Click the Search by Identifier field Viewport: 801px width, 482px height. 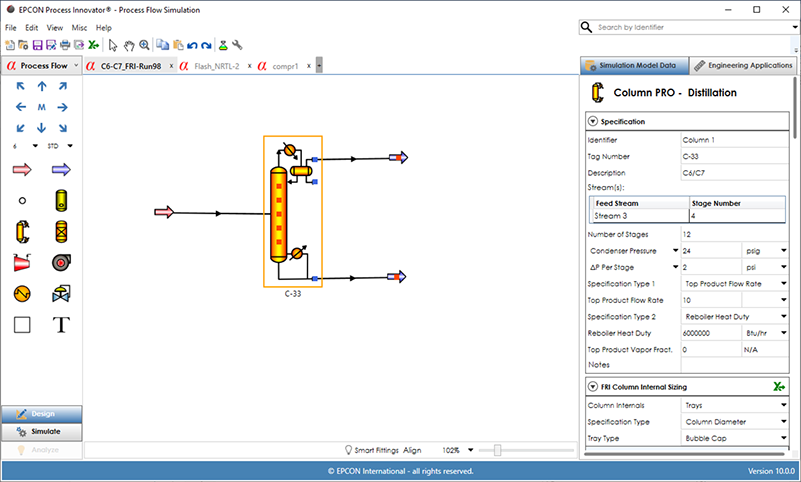688,28
